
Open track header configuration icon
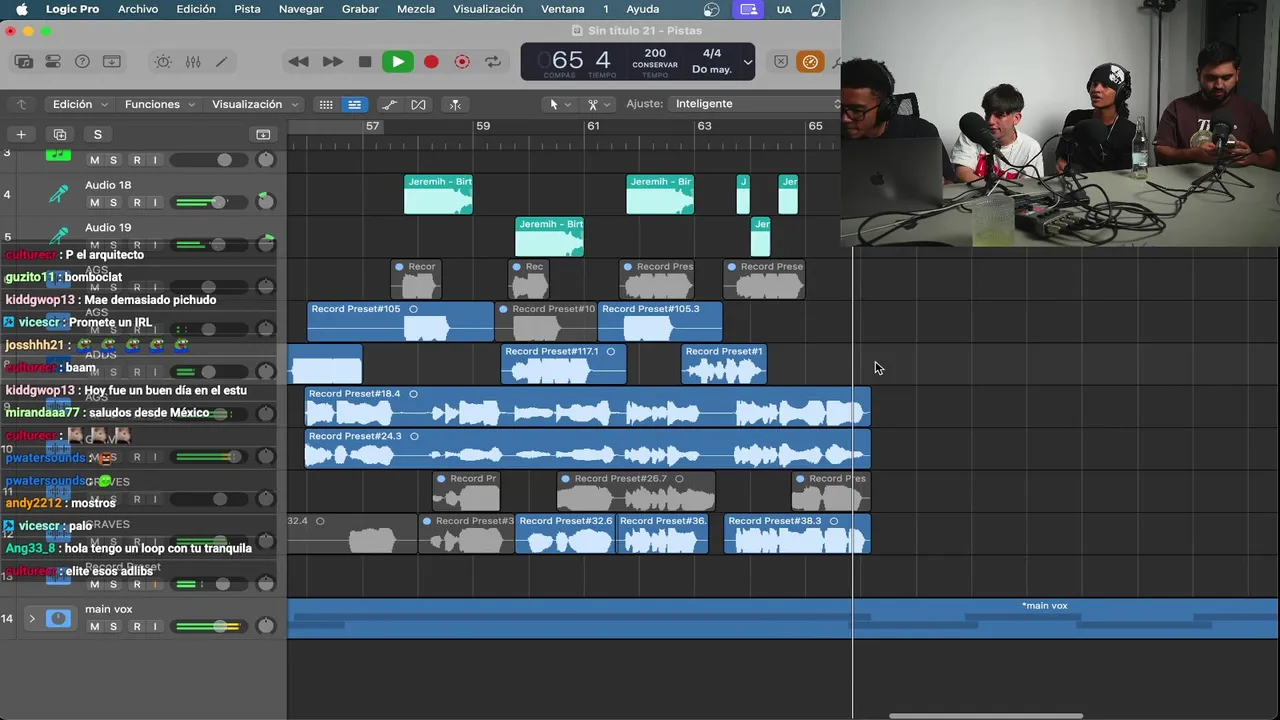(263, 134)
